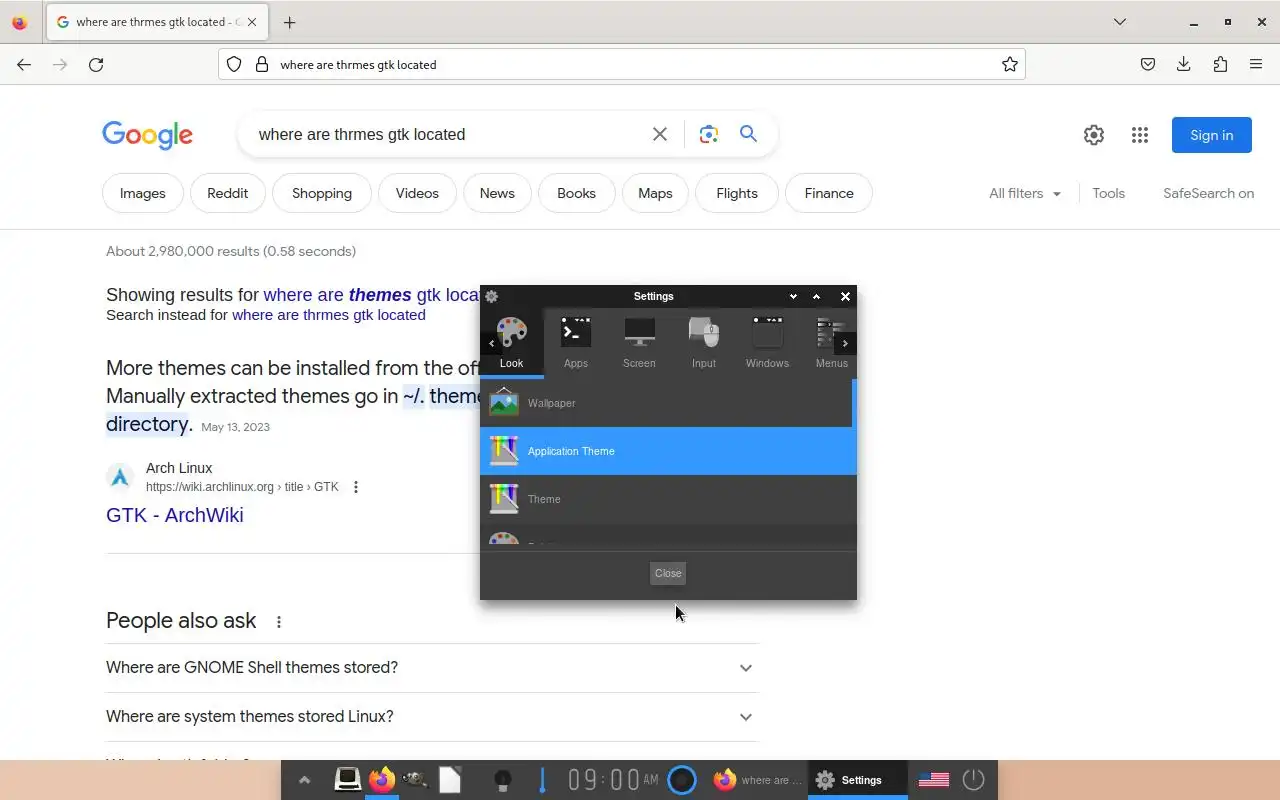Viewport: 1280px width, 800px height.
Task: Open the list all tabs dropdown
Action: click(1120, 22)
